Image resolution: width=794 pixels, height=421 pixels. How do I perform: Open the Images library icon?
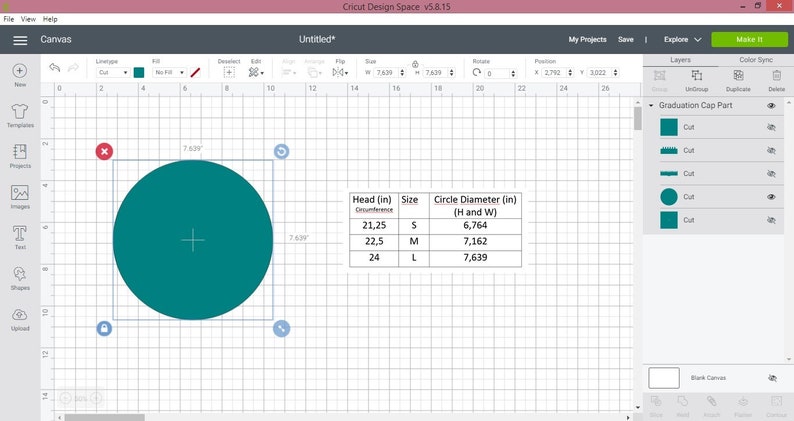[x=20, y=197]
